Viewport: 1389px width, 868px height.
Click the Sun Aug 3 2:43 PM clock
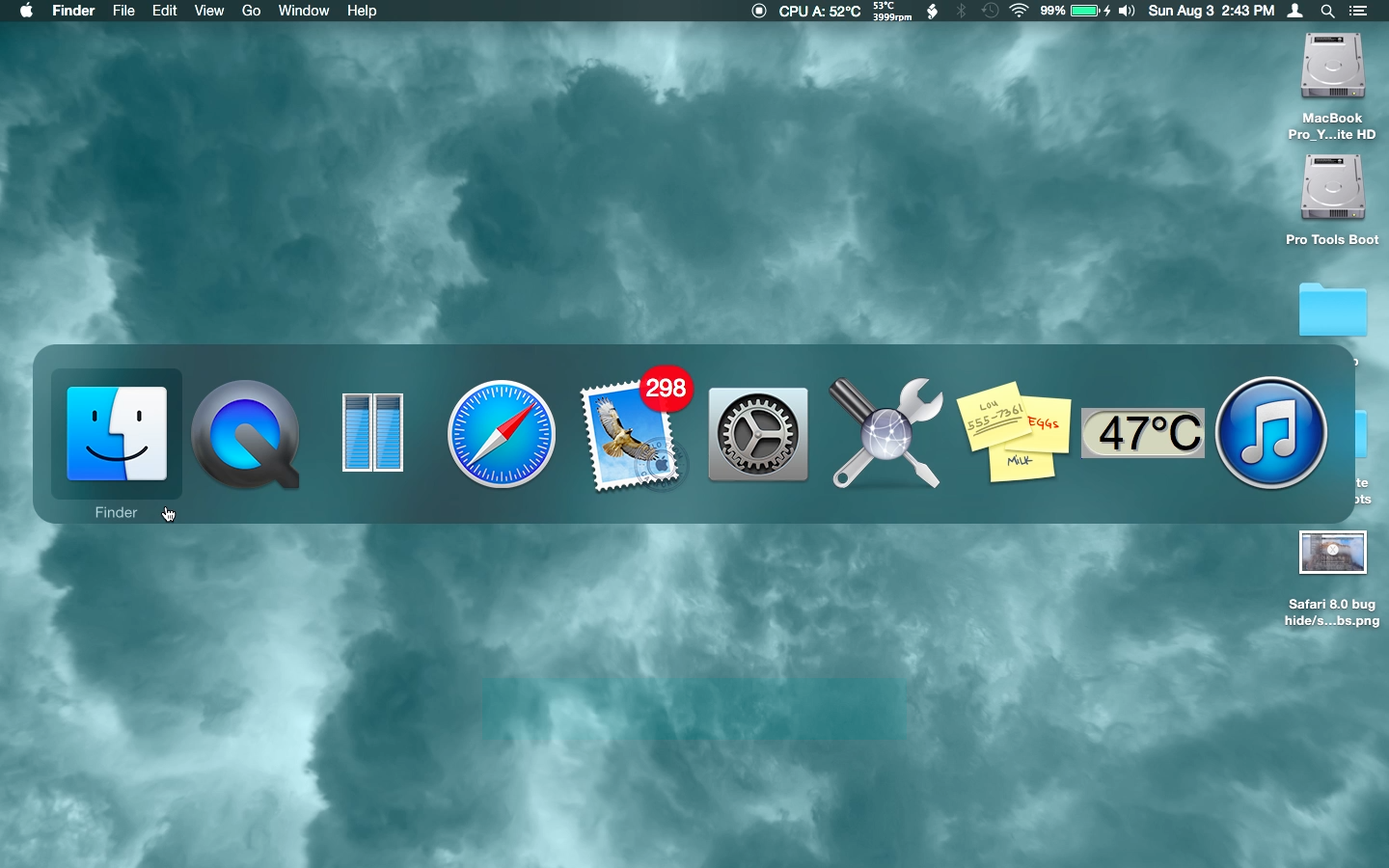coord(1212,11)
